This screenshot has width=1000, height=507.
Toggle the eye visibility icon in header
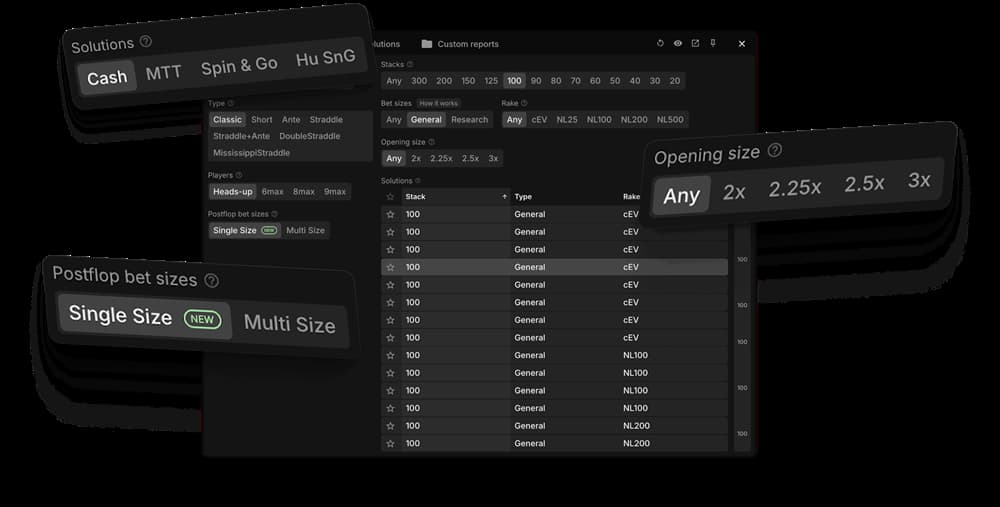coord(678,43)
